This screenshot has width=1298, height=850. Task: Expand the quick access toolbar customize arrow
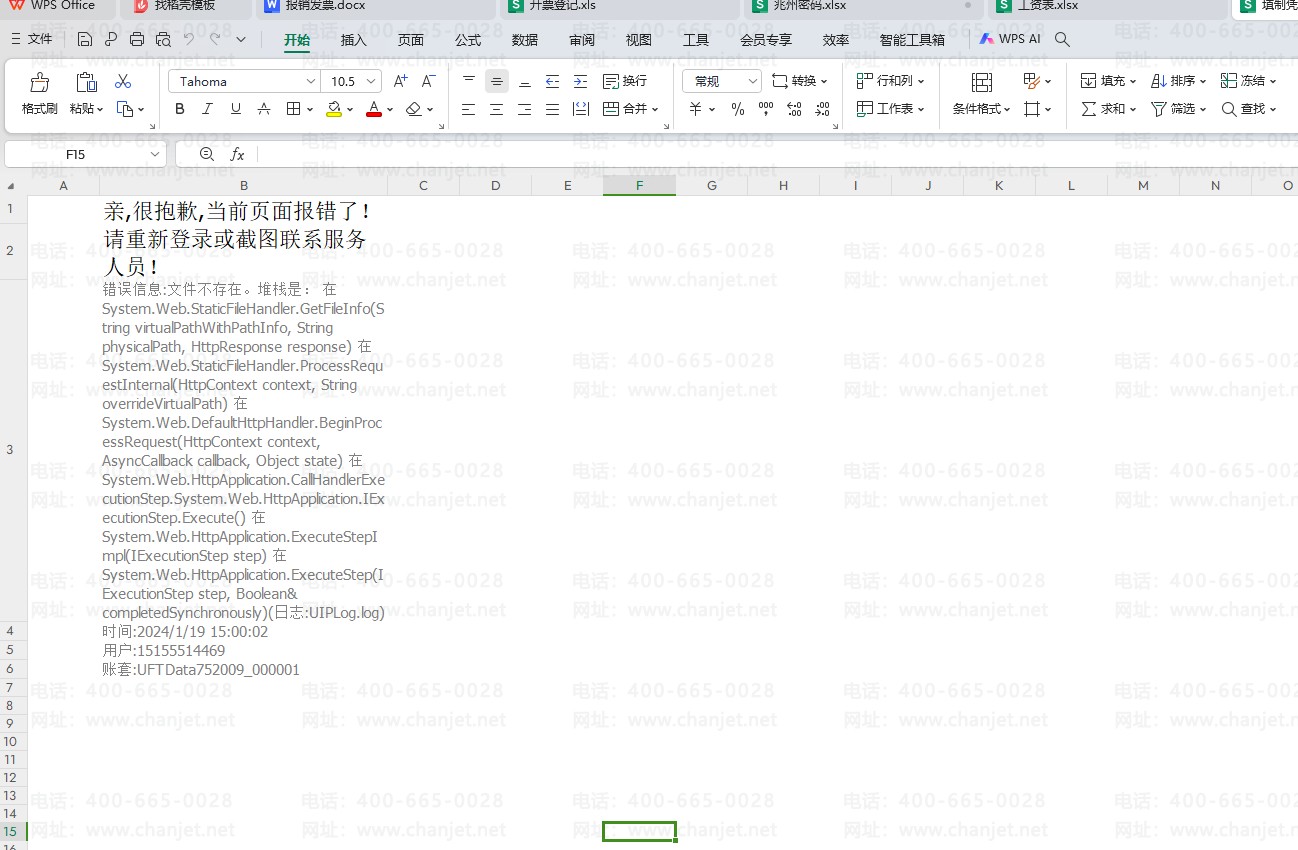[241, 40]
